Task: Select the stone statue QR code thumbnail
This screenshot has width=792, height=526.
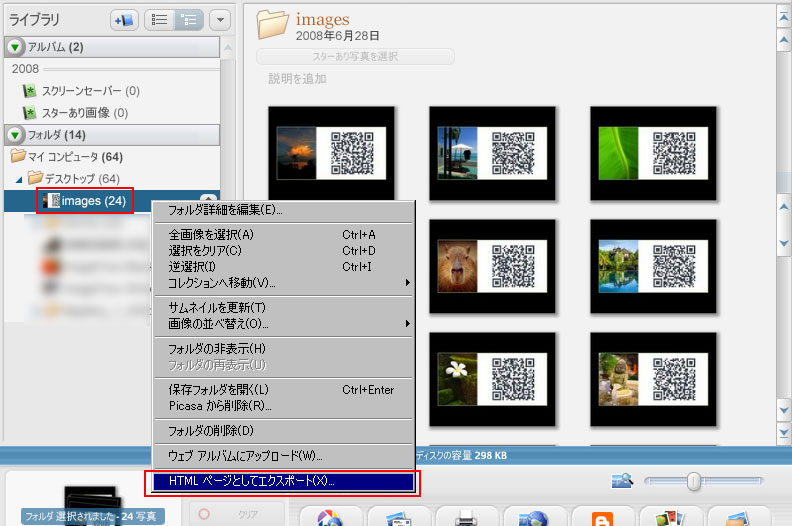Action: click(653, 379)
